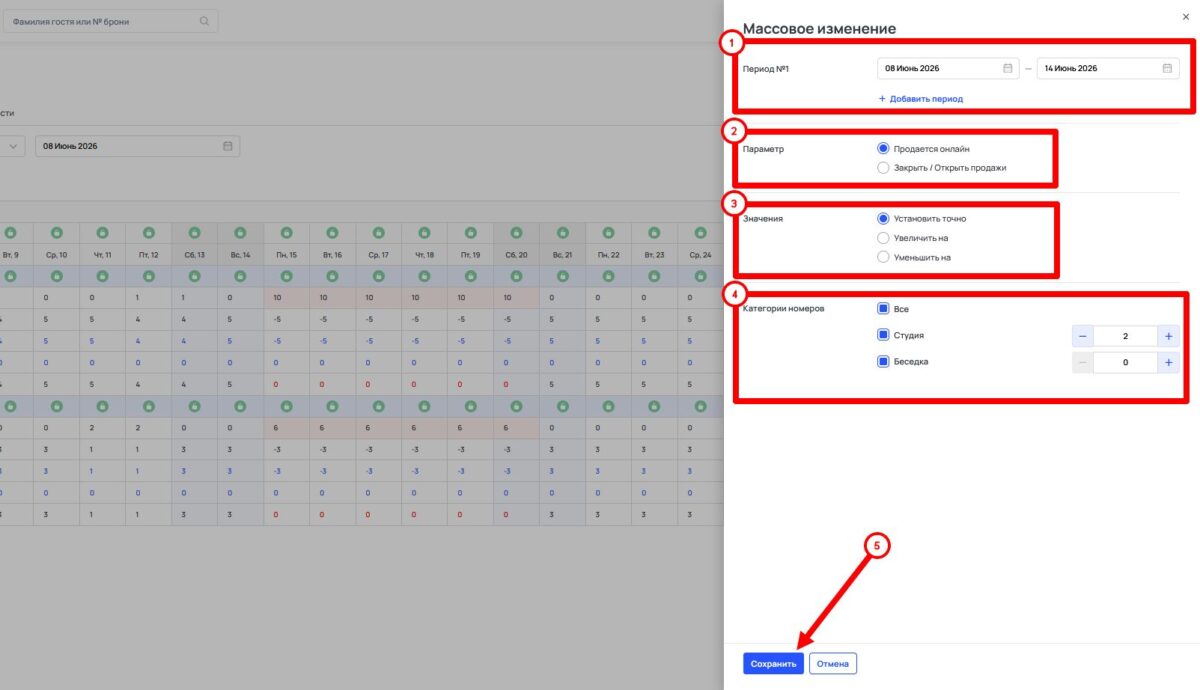
Task: Close the Массовое изменение panel with the X
Action: pos(1186,16)
